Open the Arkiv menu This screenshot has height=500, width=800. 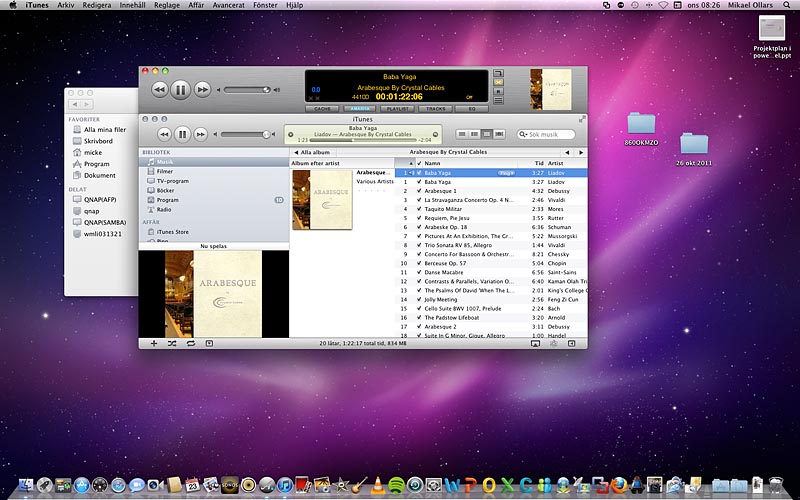(x=65, y=5)
